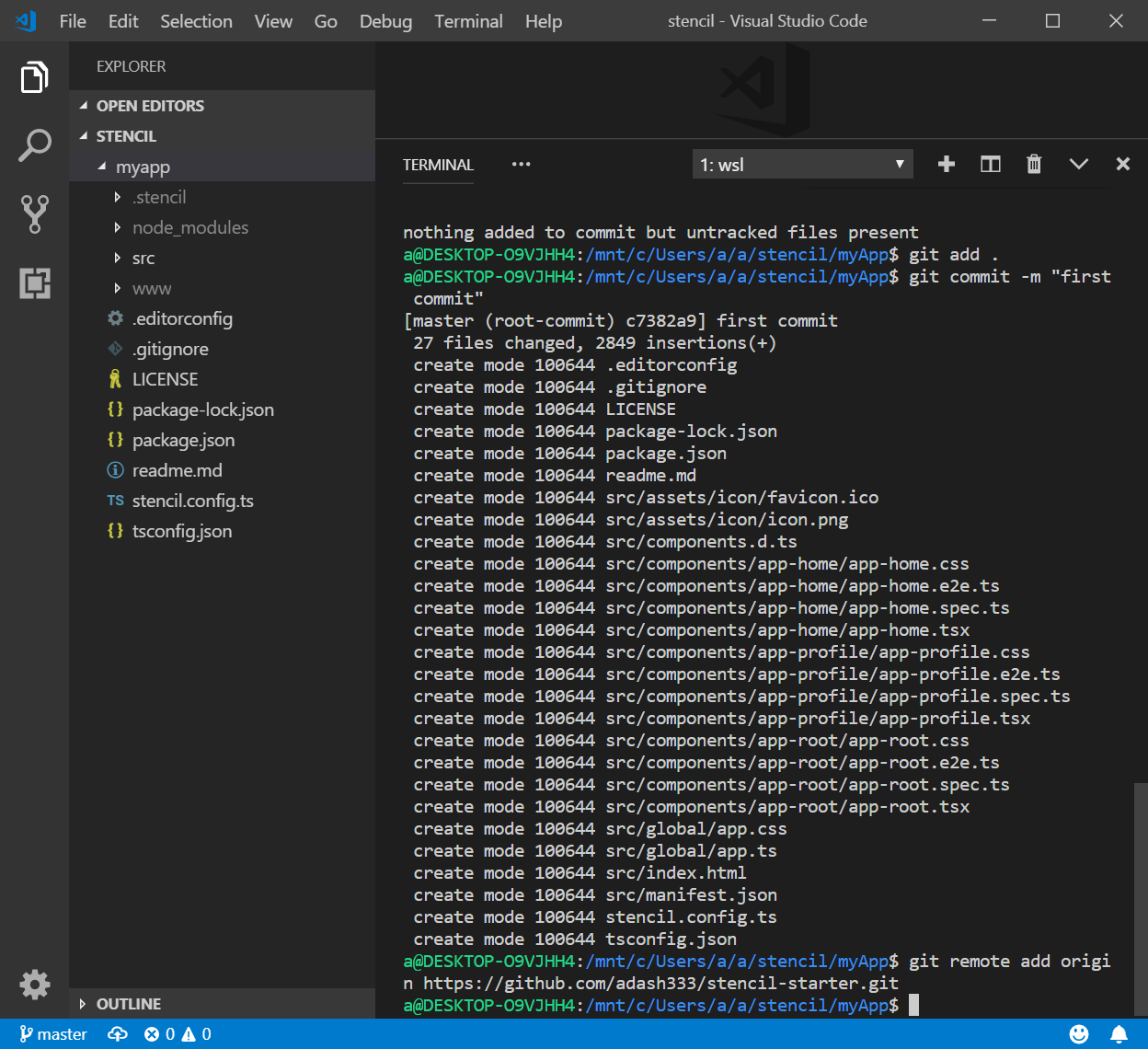Open the Help menu
This screenshot has width=1148, height=1049.
point(544,21)
